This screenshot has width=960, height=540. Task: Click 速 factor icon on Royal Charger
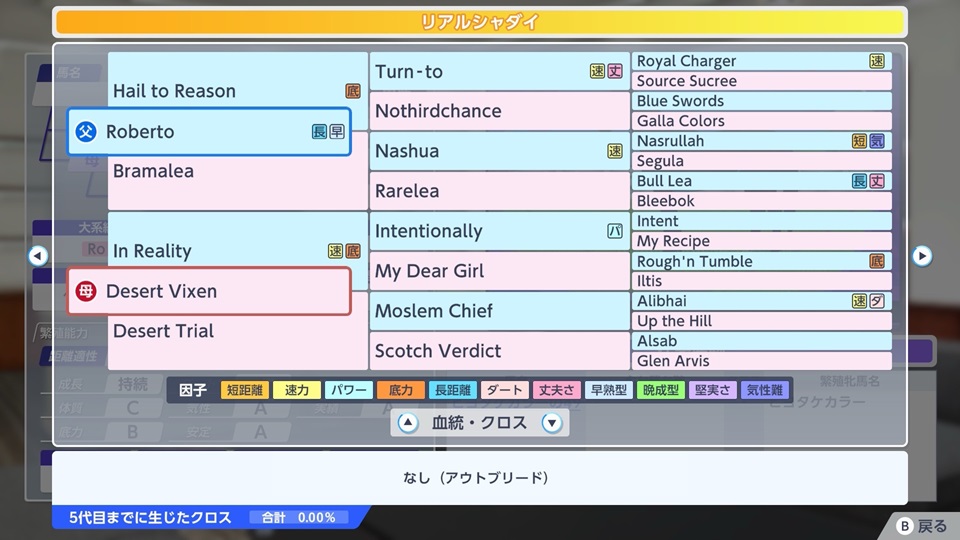click(877, 61)
